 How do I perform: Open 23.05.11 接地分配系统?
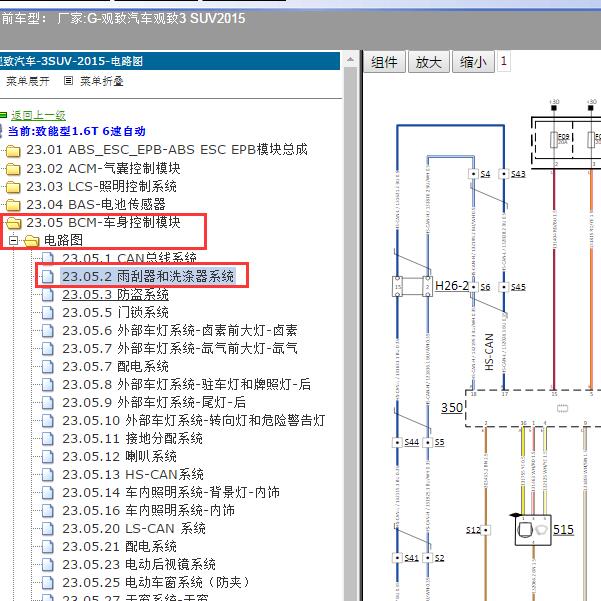click(x=132, y=438)
